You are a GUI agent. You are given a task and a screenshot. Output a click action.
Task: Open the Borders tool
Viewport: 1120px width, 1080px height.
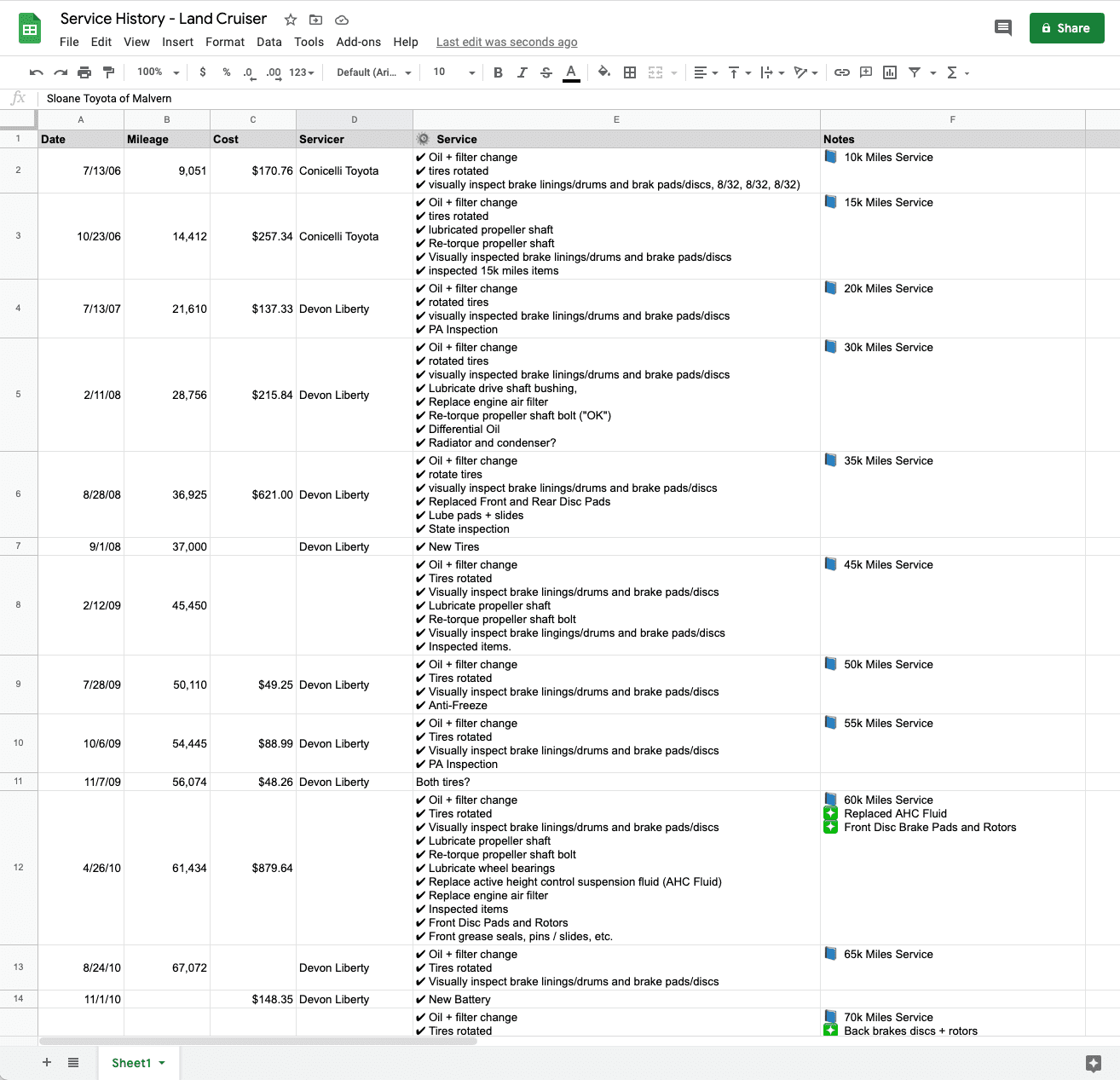630,72
